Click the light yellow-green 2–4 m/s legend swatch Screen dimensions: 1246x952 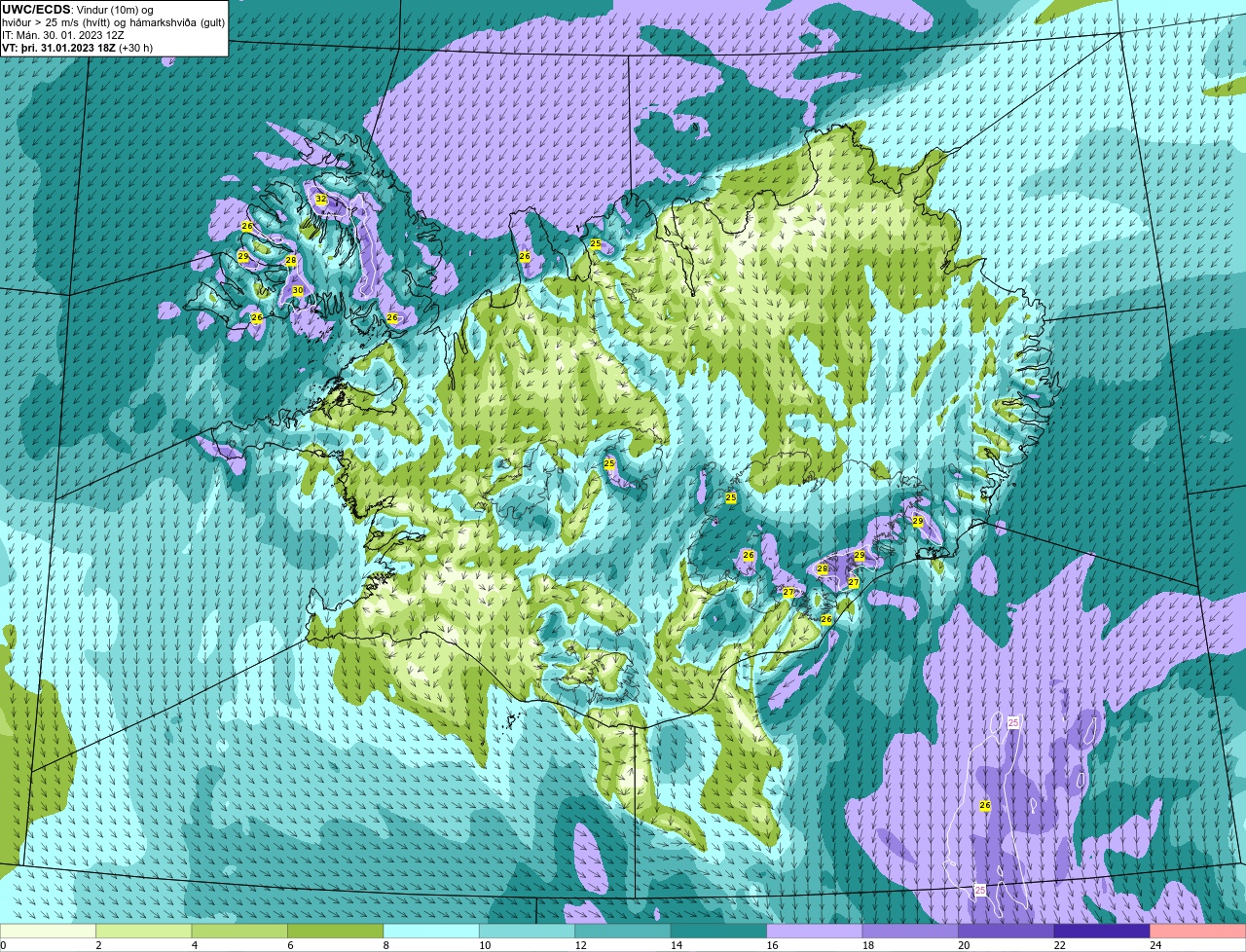pos(144,931)
